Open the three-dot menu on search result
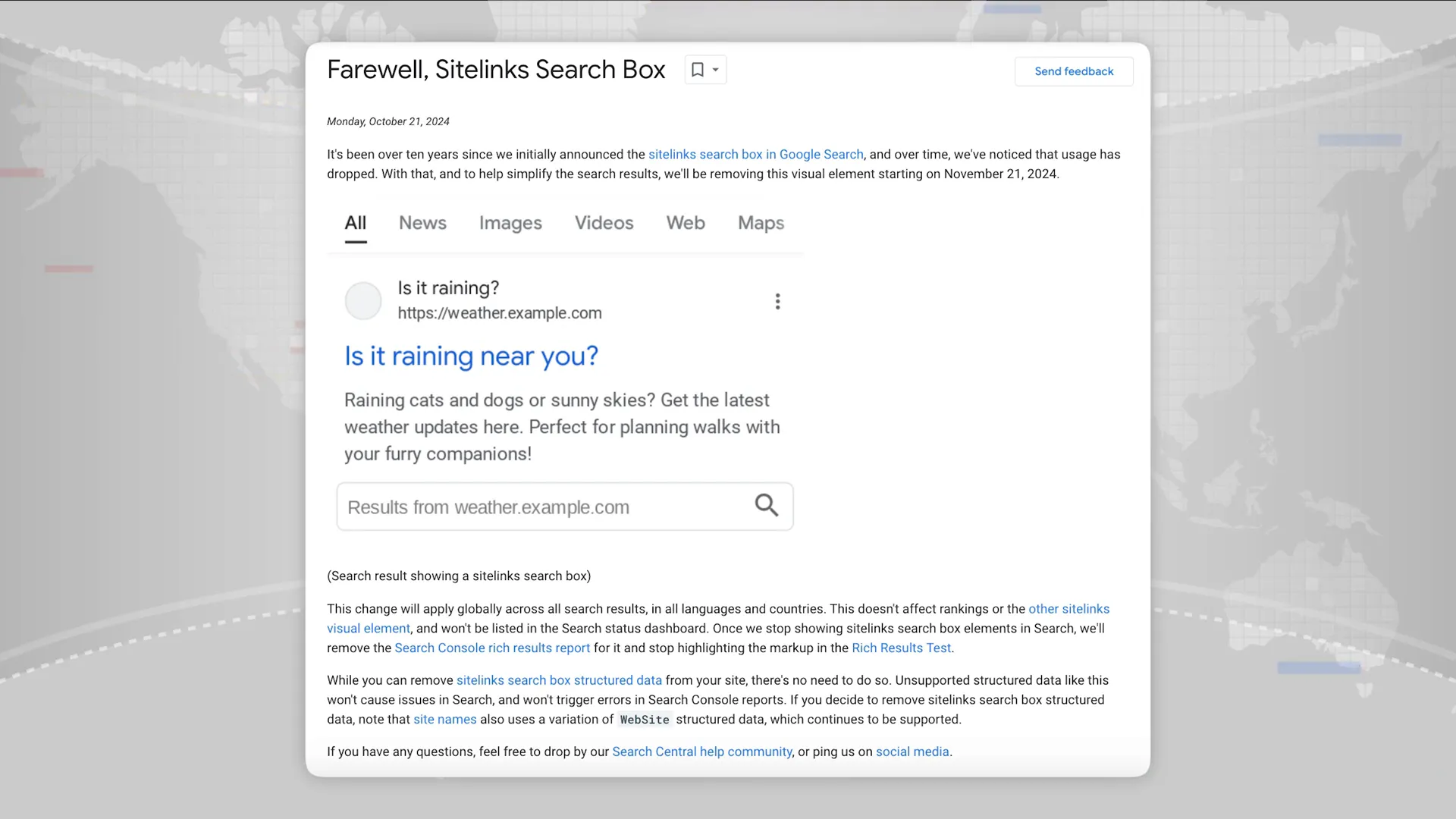 [777, 301]
